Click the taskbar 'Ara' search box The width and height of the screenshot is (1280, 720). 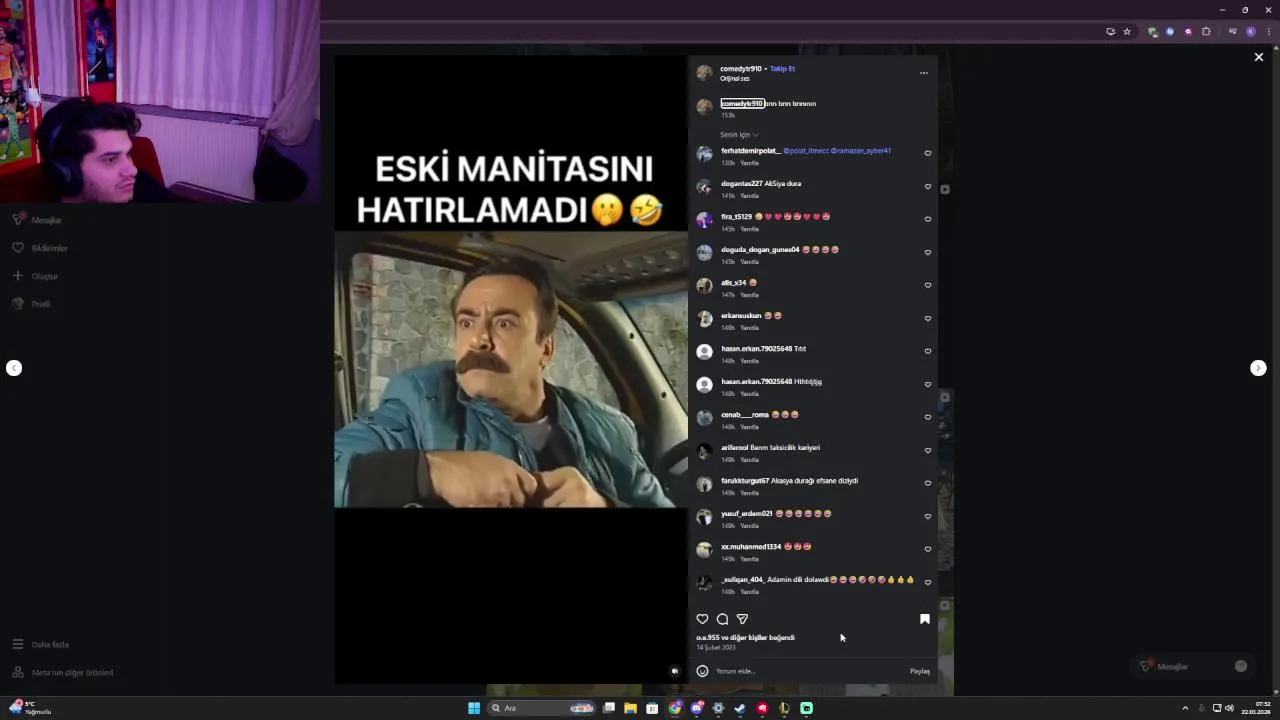coord(542,708)
